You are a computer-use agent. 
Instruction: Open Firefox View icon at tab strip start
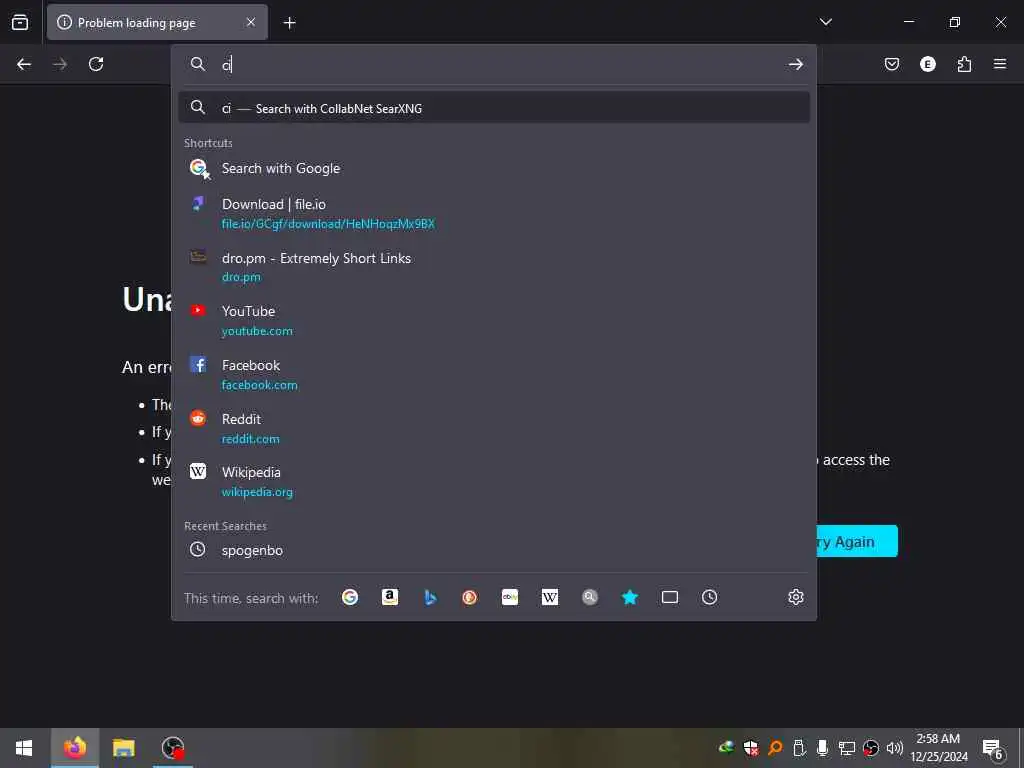(x=20, y=22)
